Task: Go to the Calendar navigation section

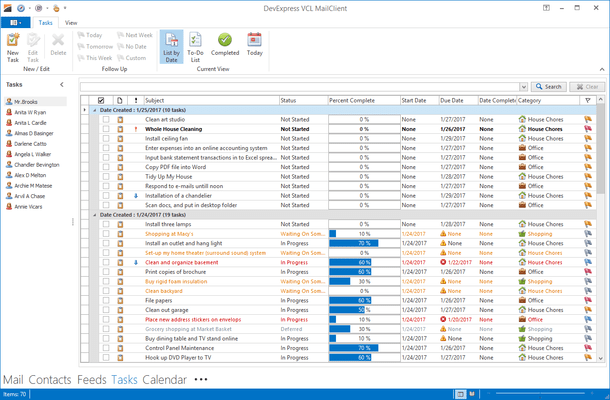Action: pyautogui.click(x=164, y=380)
